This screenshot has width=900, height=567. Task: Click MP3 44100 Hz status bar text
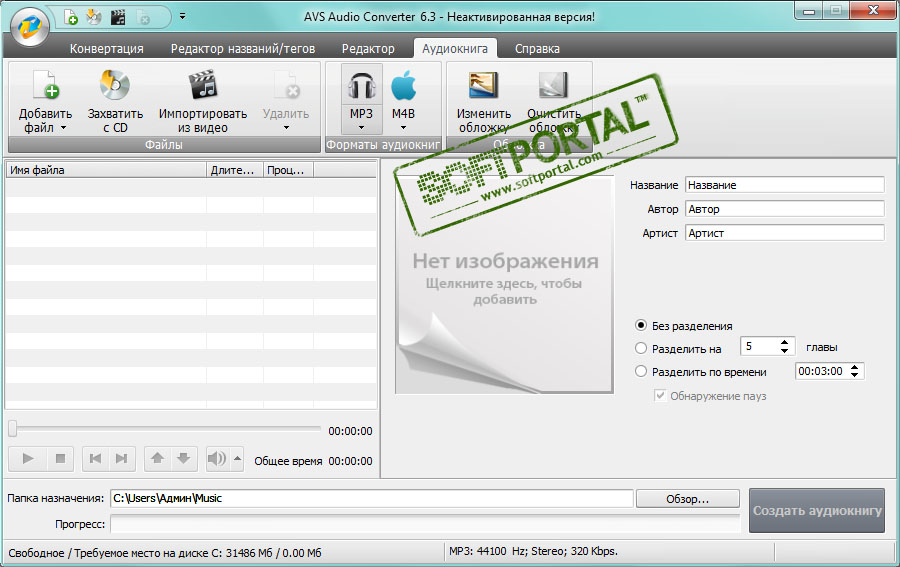533,552
